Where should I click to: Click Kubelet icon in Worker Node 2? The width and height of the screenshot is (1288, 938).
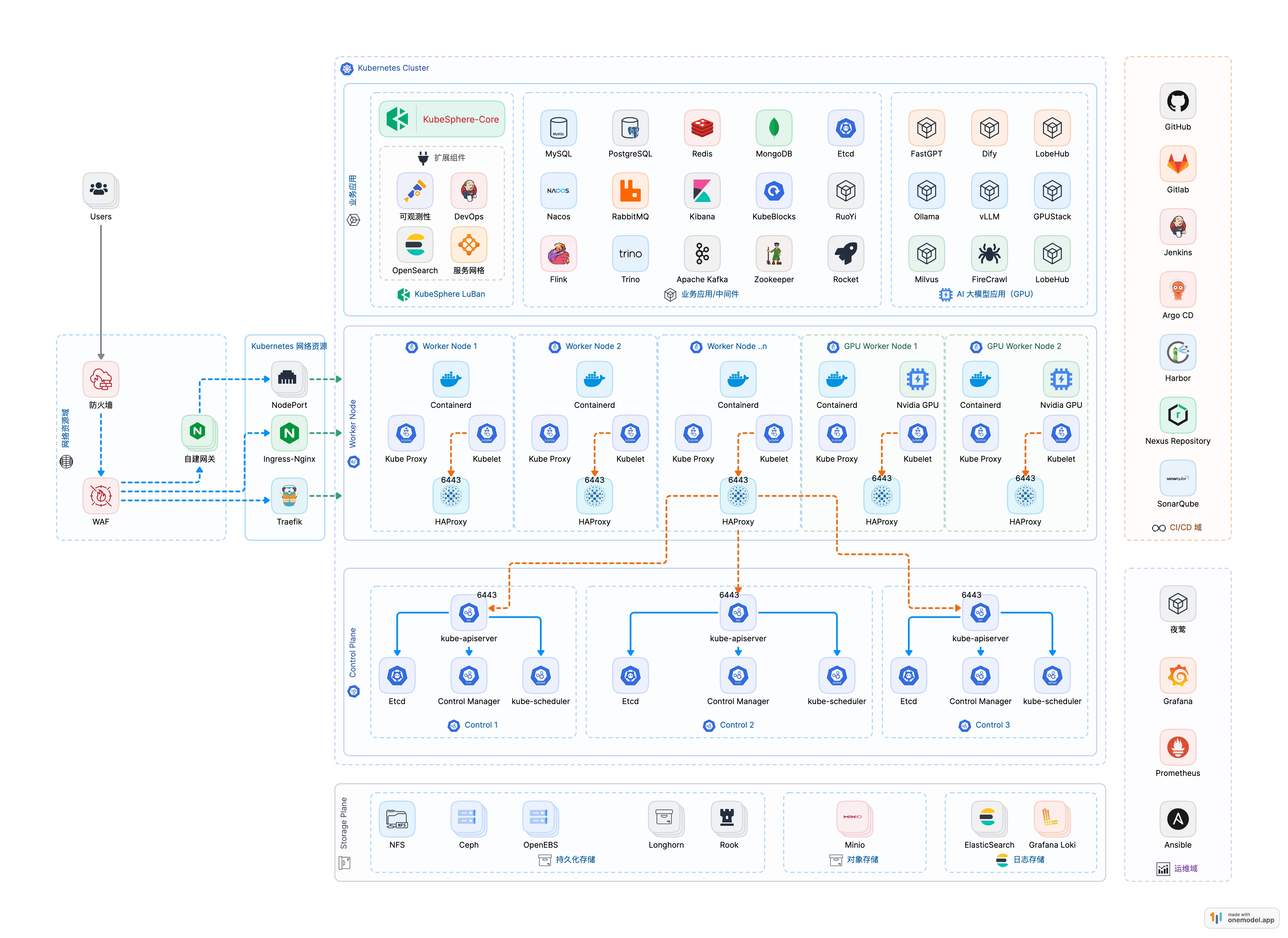click(x=630, y=433)
